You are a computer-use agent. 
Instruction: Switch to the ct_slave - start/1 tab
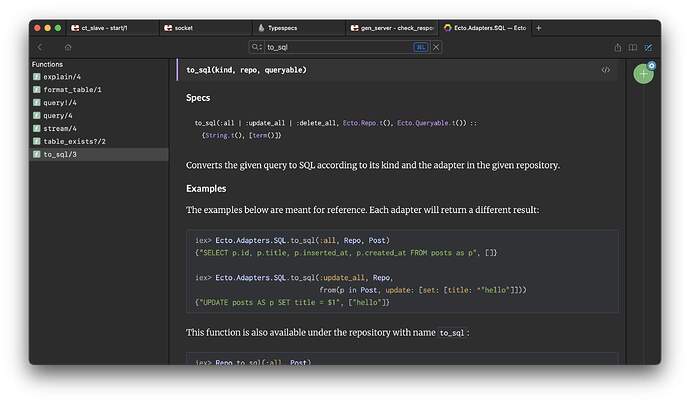pyautogui.click(x=112, y=28)
